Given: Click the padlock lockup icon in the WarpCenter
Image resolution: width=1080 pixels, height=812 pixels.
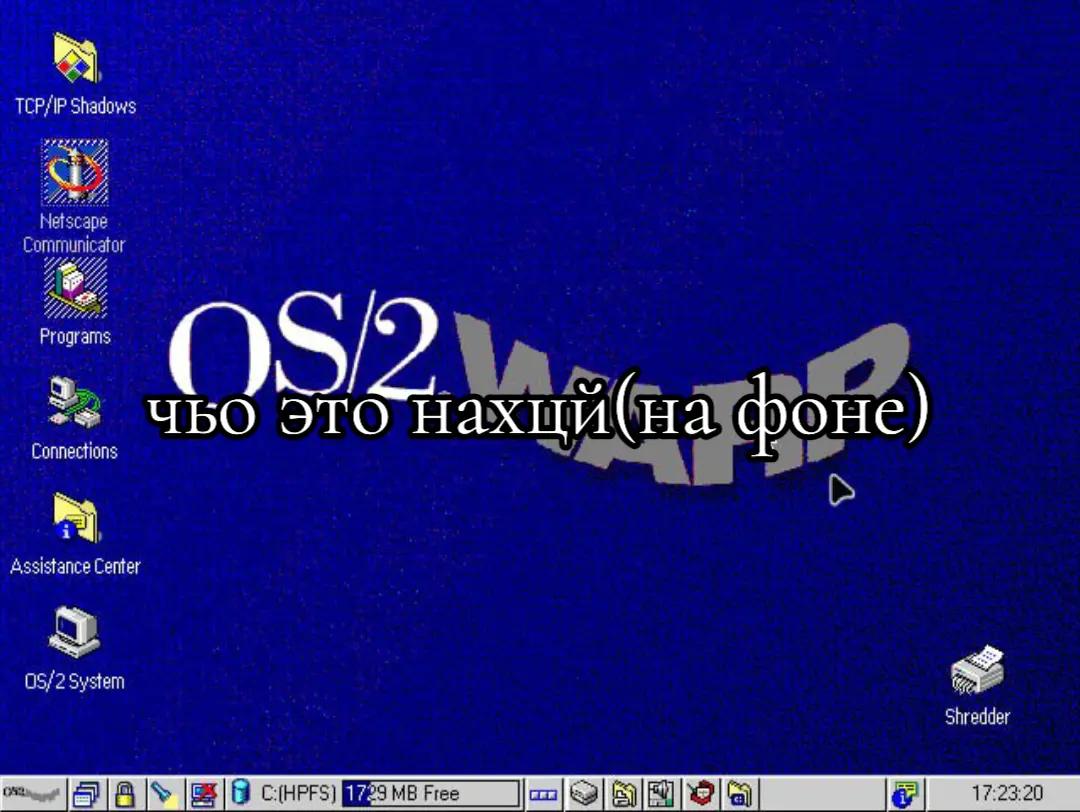Looking at the screenshot, I should pyautogui.click(x=125, y=794).
